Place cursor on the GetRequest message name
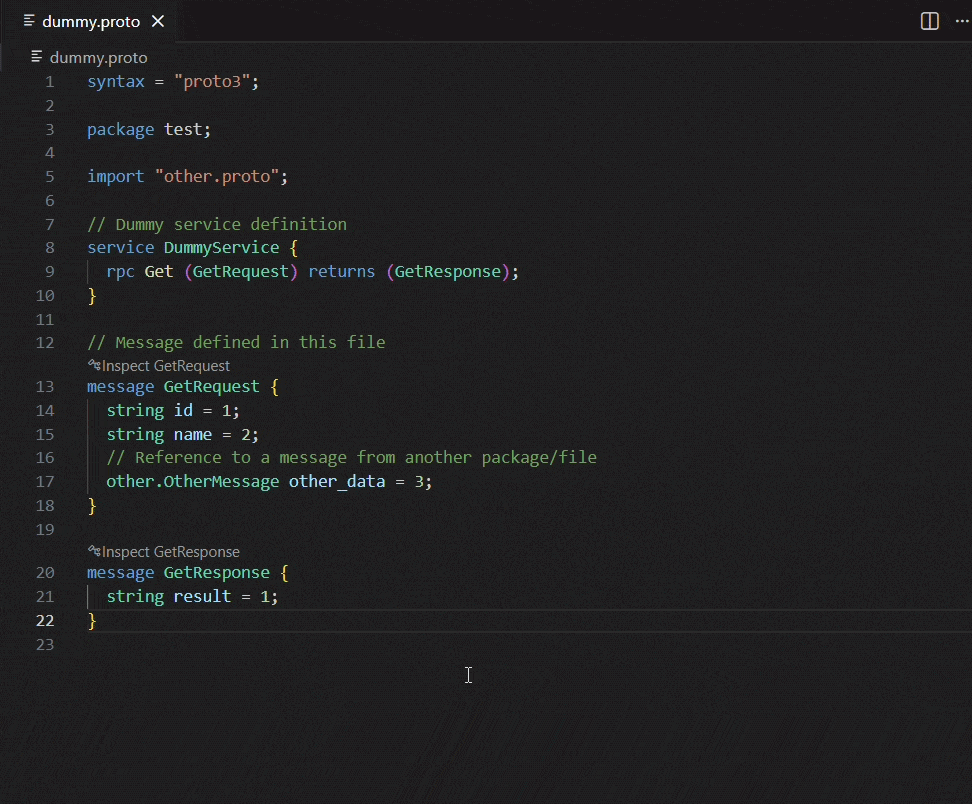Image resolution: width=972 pixels, height=804 pixels. (x=212, y=386)
